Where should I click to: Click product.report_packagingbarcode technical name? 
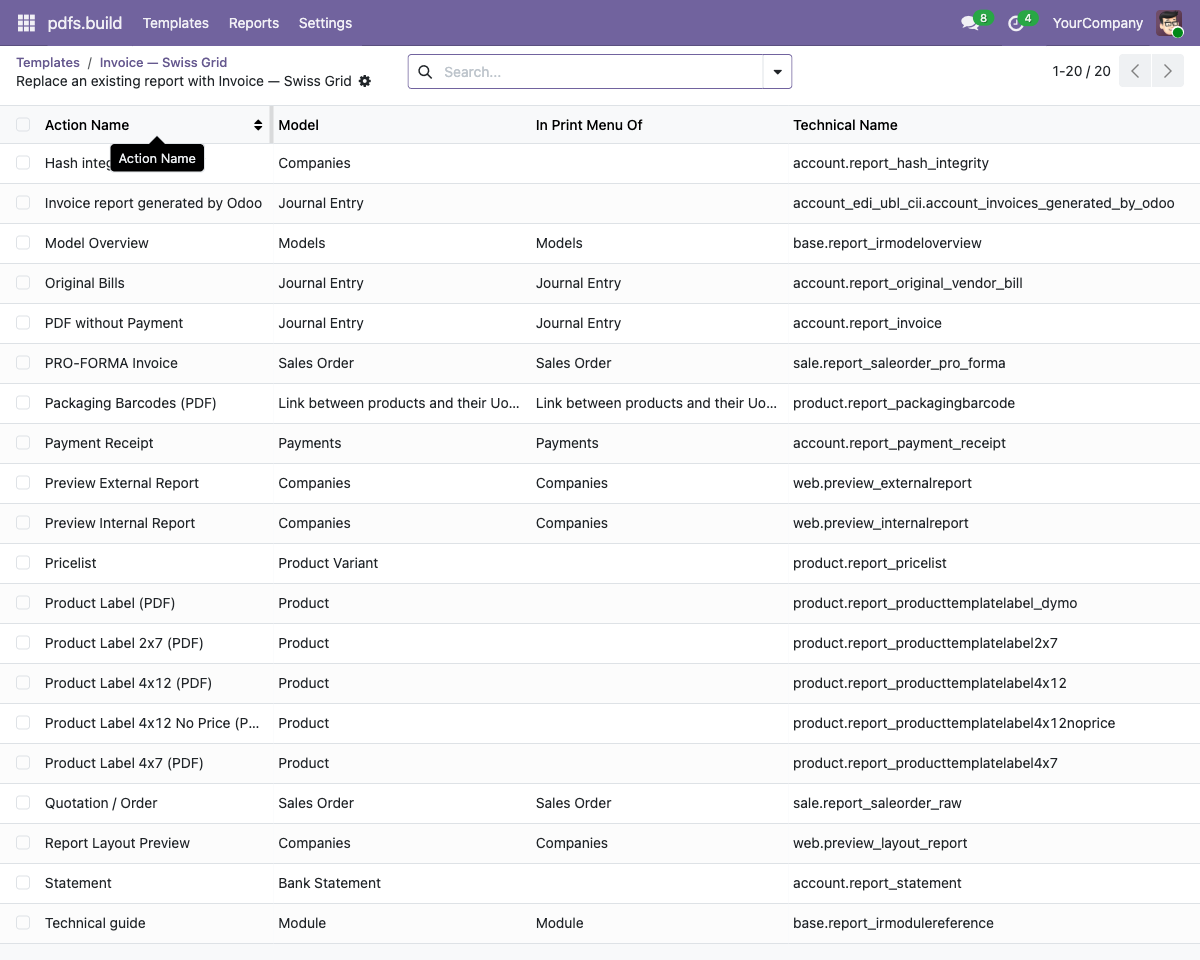click(904, 403)
